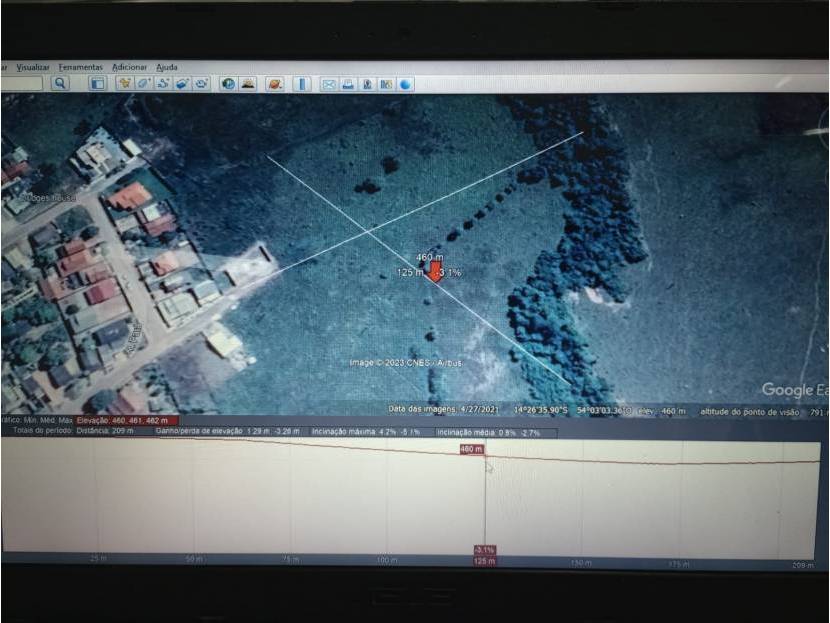Click the Distância 209 m value

105,431
